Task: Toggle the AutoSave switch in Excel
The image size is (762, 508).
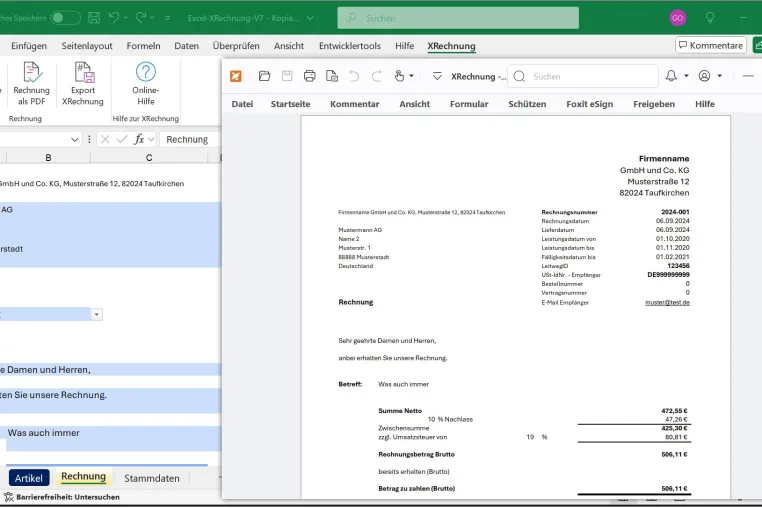Action: click(x=66, y=18)
